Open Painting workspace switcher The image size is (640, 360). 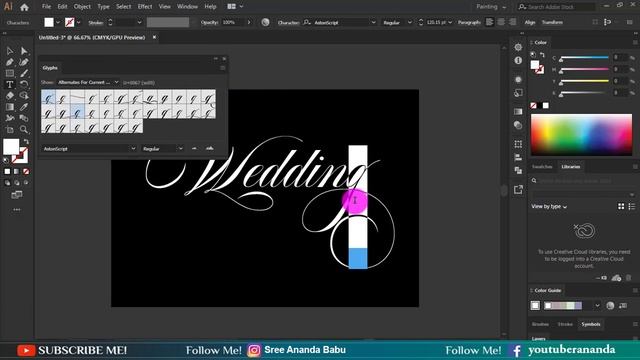(x=491, y=7)
